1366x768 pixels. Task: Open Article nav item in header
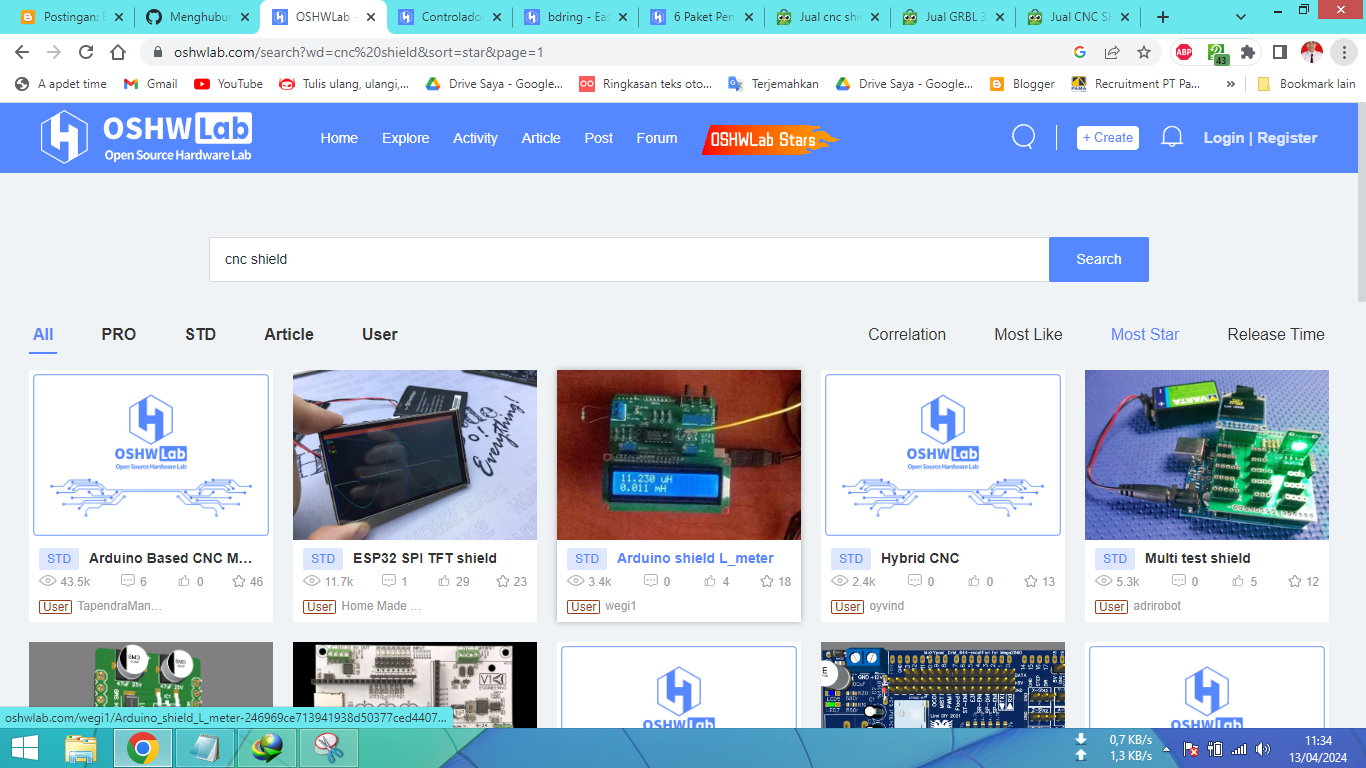pyautogui.click(x=541, y=138)
